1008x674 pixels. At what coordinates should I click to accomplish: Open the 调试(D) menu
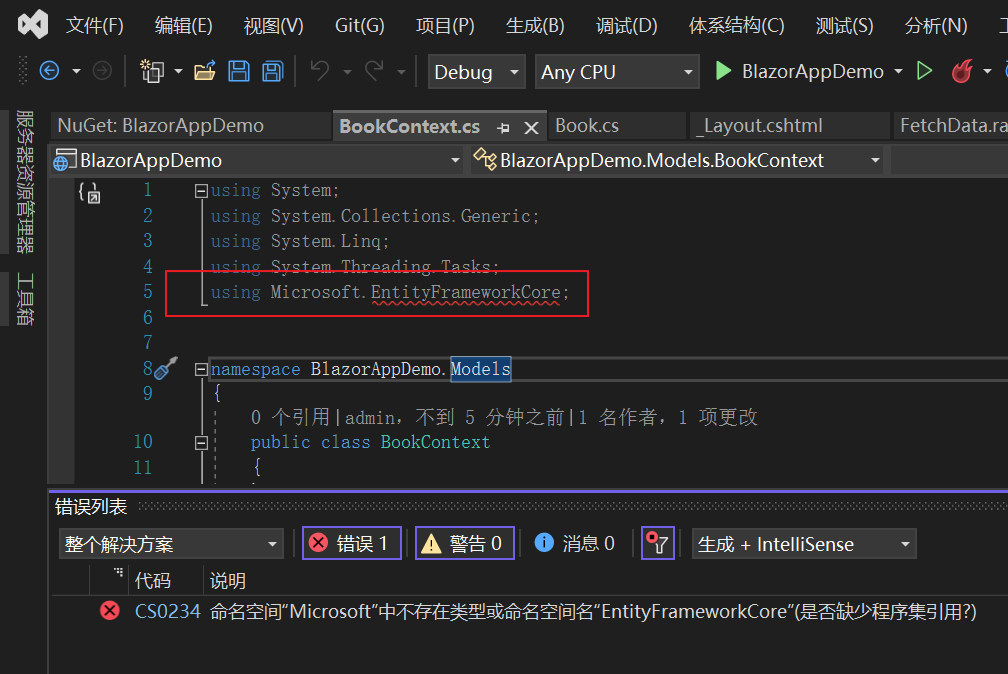[x=627, y=25]
